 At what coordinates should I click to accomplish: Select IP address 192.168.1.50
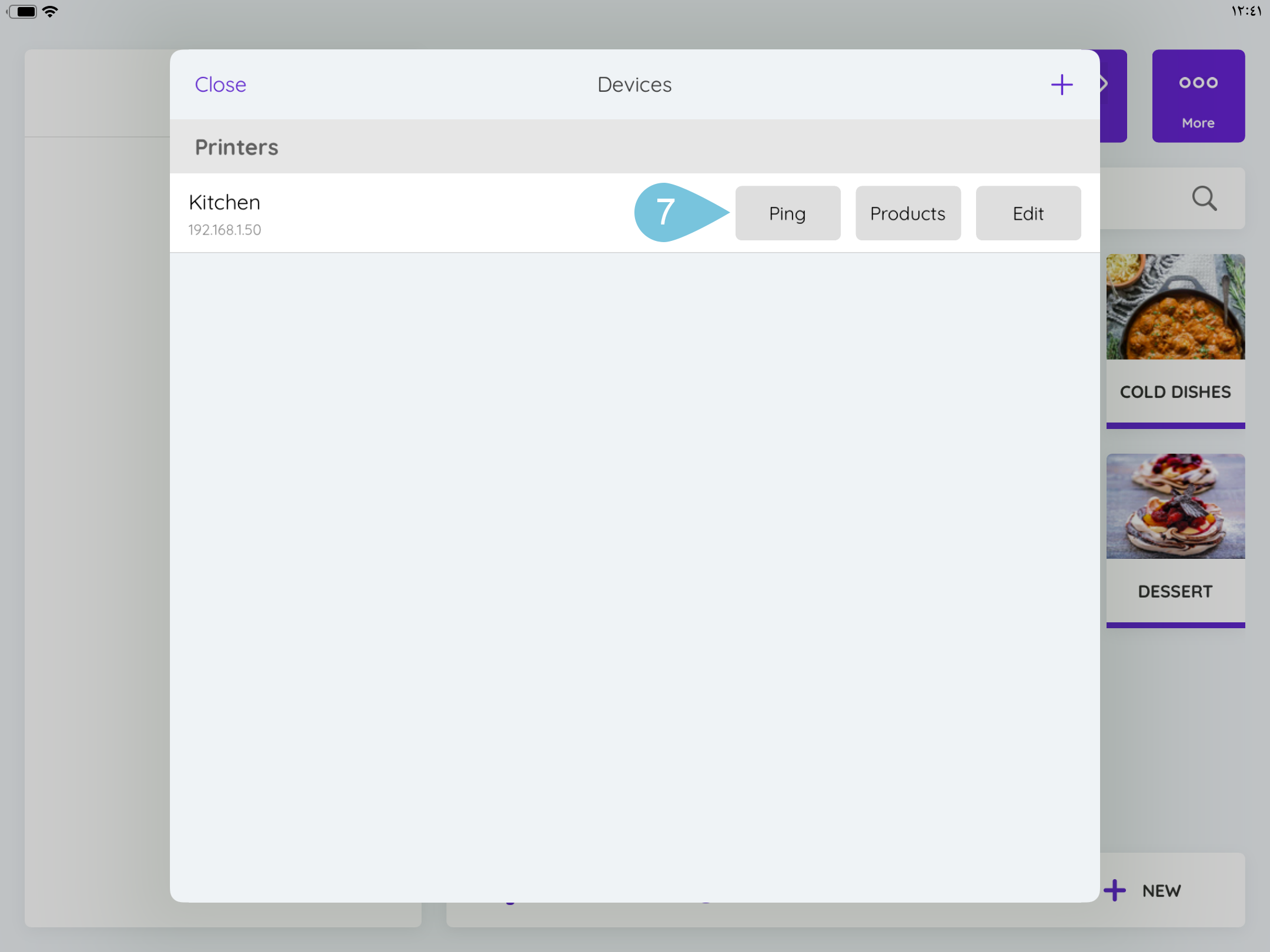point(225,230)
